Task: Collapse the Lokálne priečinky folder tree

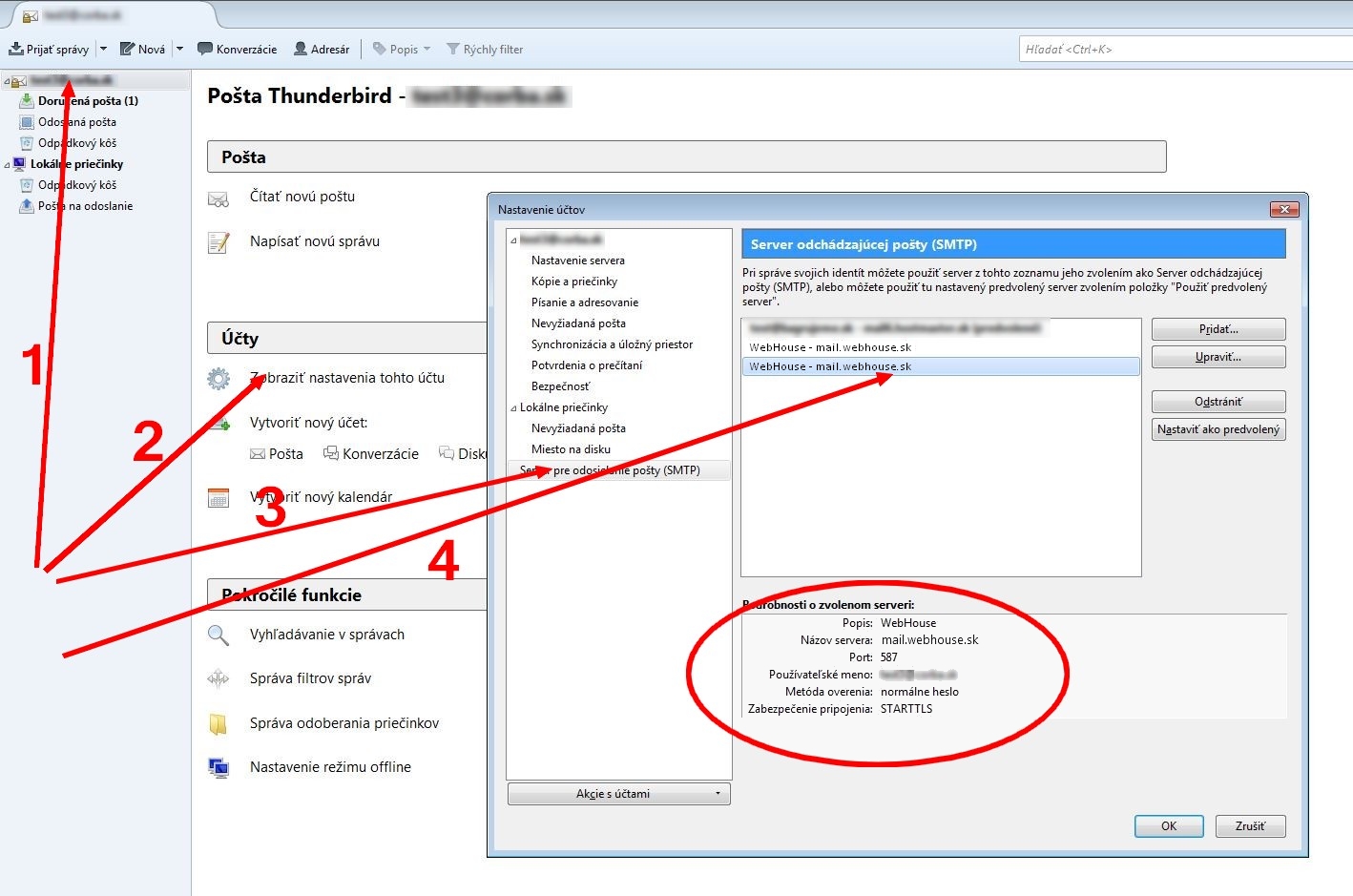Action: 7,164
